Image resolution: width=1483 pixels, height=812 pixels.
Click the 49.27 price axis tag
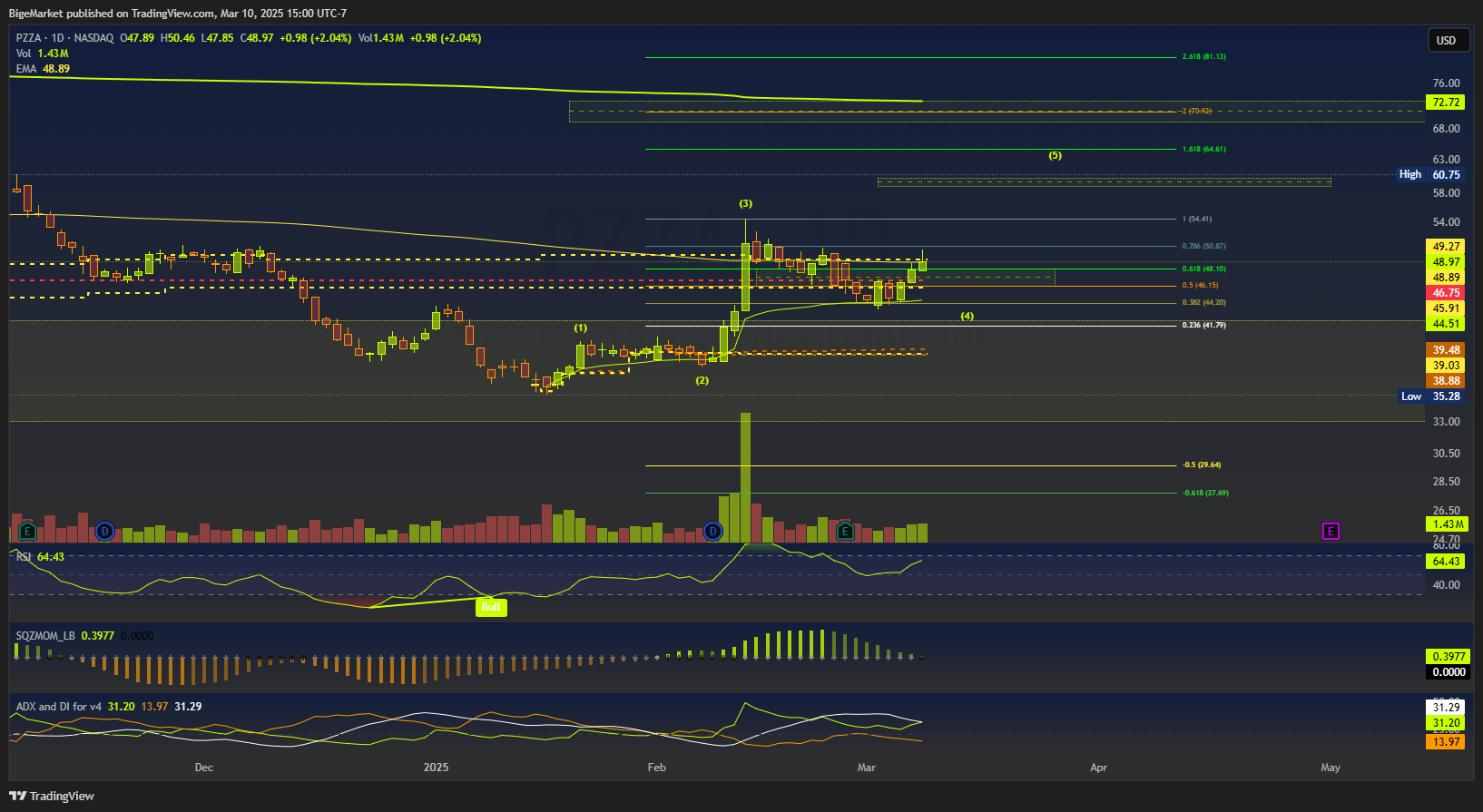pos(1446,247)
